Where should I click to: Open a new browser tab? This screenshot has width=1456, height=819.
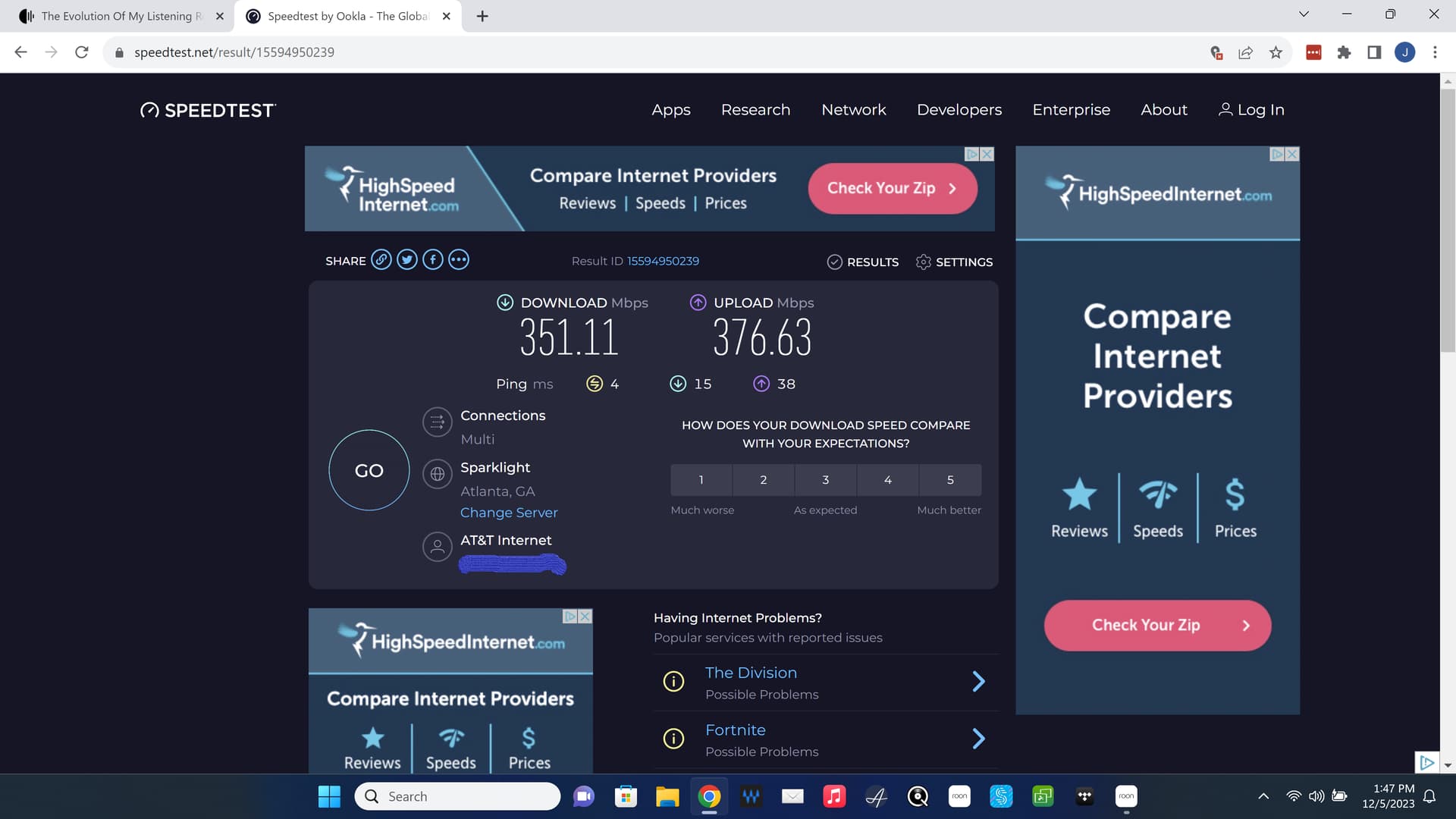[x=482, y=16]
